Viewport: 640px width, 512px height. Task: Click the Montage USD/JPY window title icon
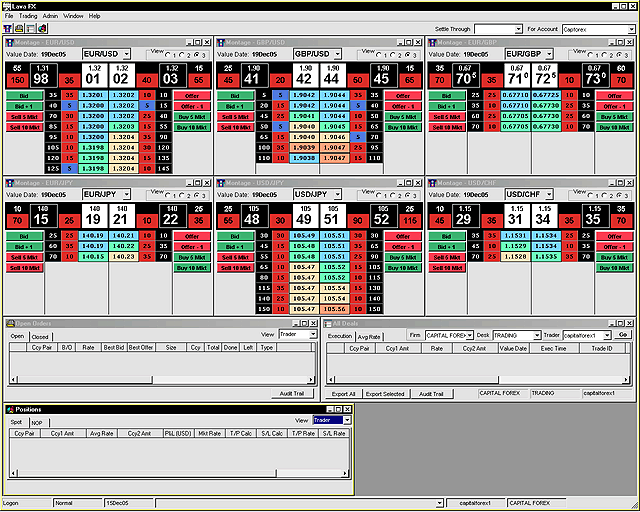pos(221,183)
